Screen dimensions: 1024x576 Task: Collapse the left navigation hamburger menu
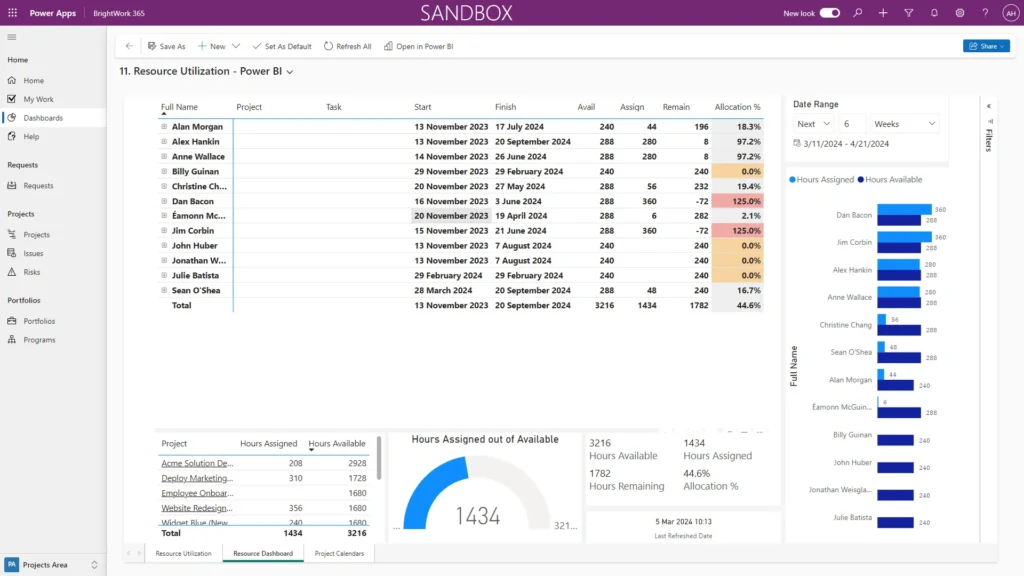[12, 37]
